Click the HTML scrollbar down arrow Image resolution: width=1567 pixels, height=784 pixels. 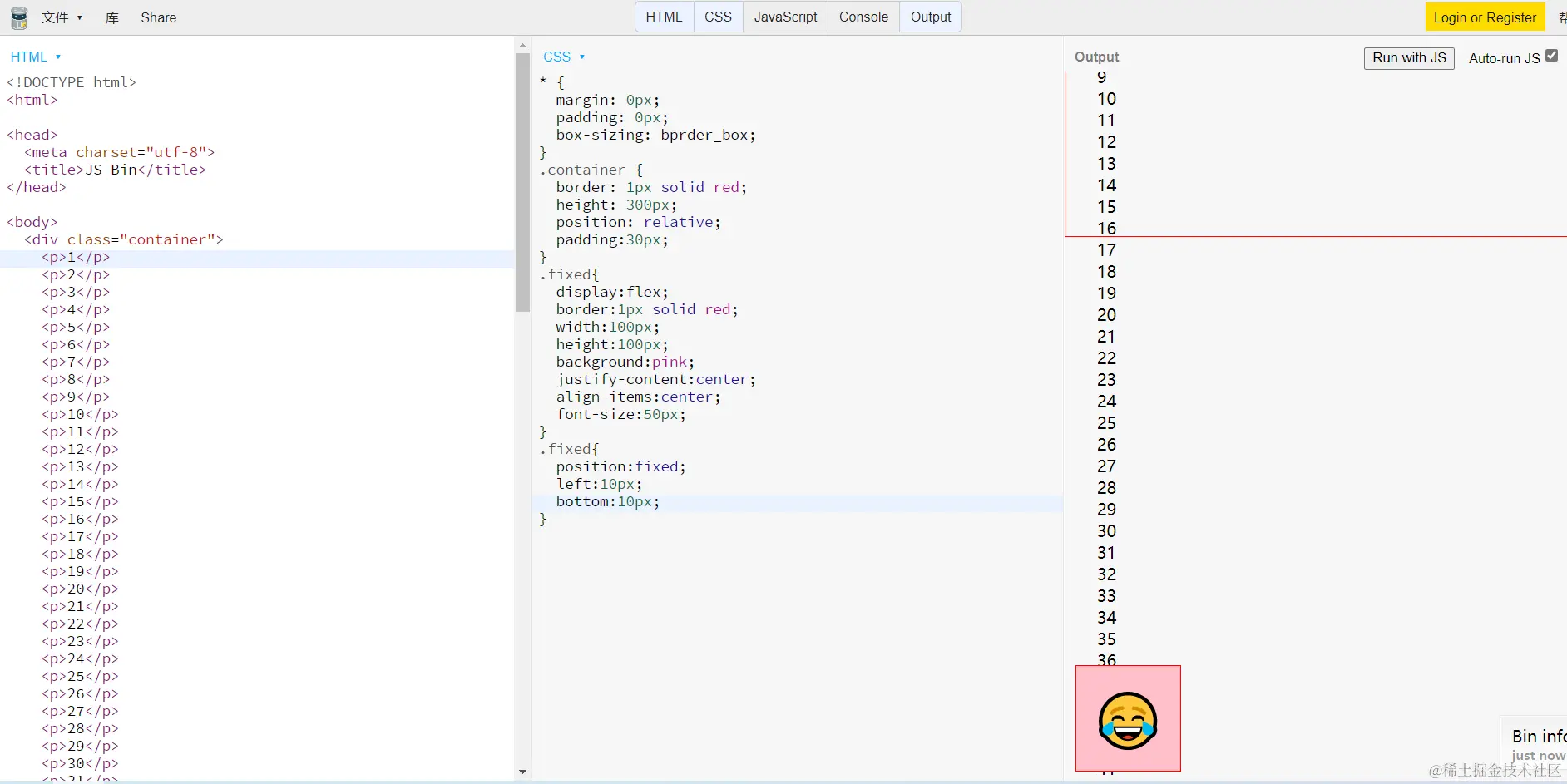coord(522,772)
